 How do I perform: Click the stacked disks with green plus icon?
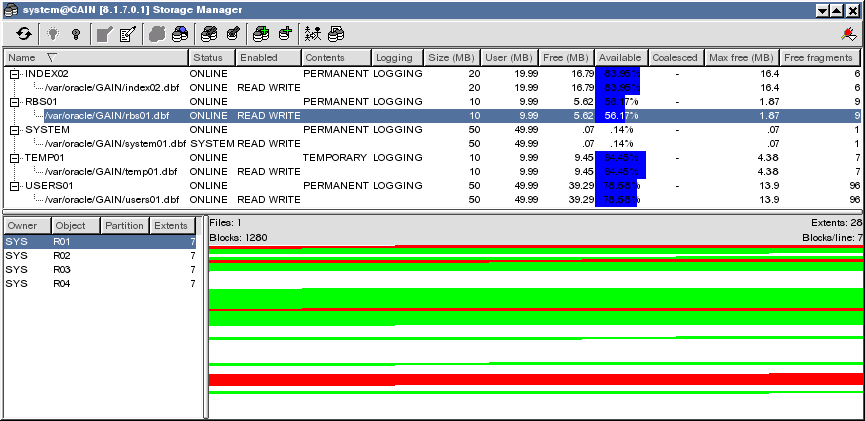coord(260,34)
